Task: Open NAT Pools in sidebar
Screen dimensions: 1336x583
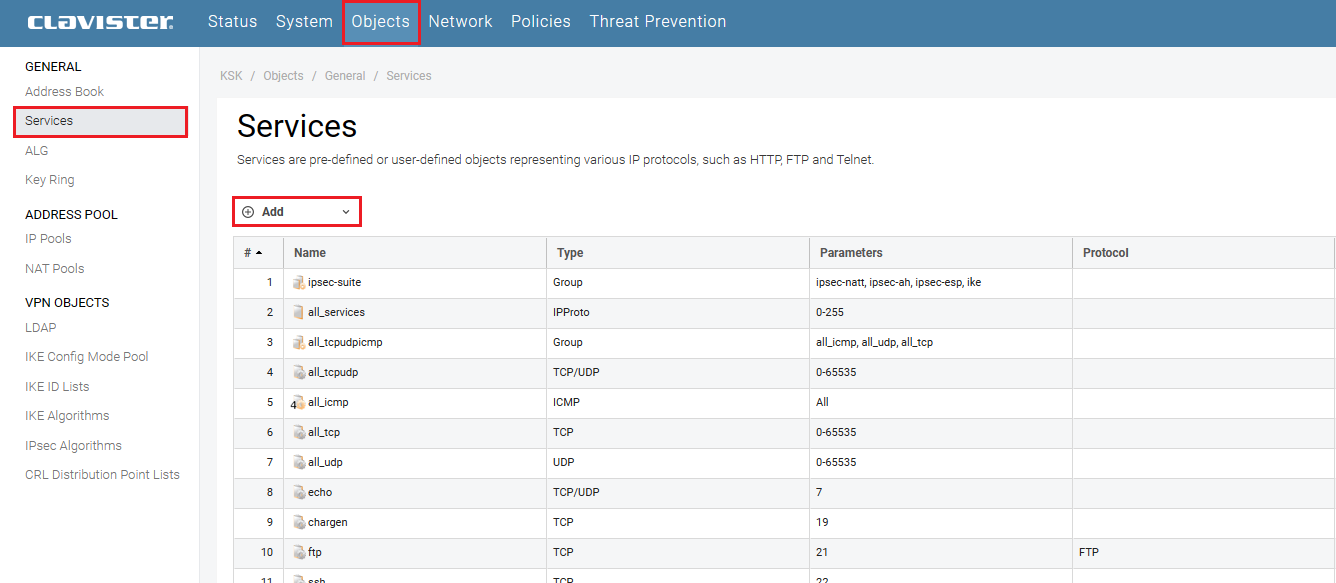Action: [54, 269]
